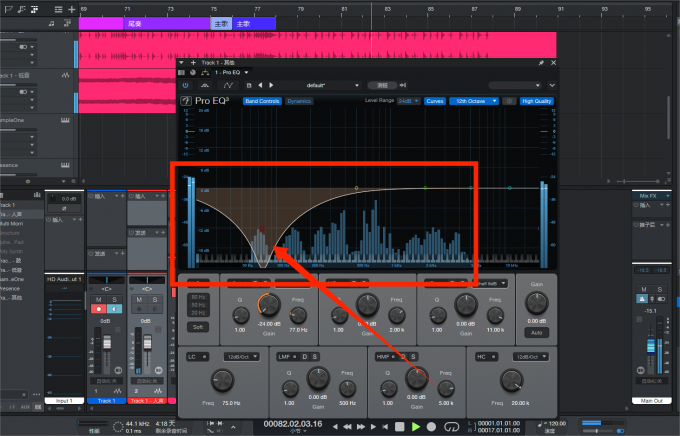Open the Shelf 6dB filter type dropdown
This screenshot has width=680, height=436.
click(492, 283)
